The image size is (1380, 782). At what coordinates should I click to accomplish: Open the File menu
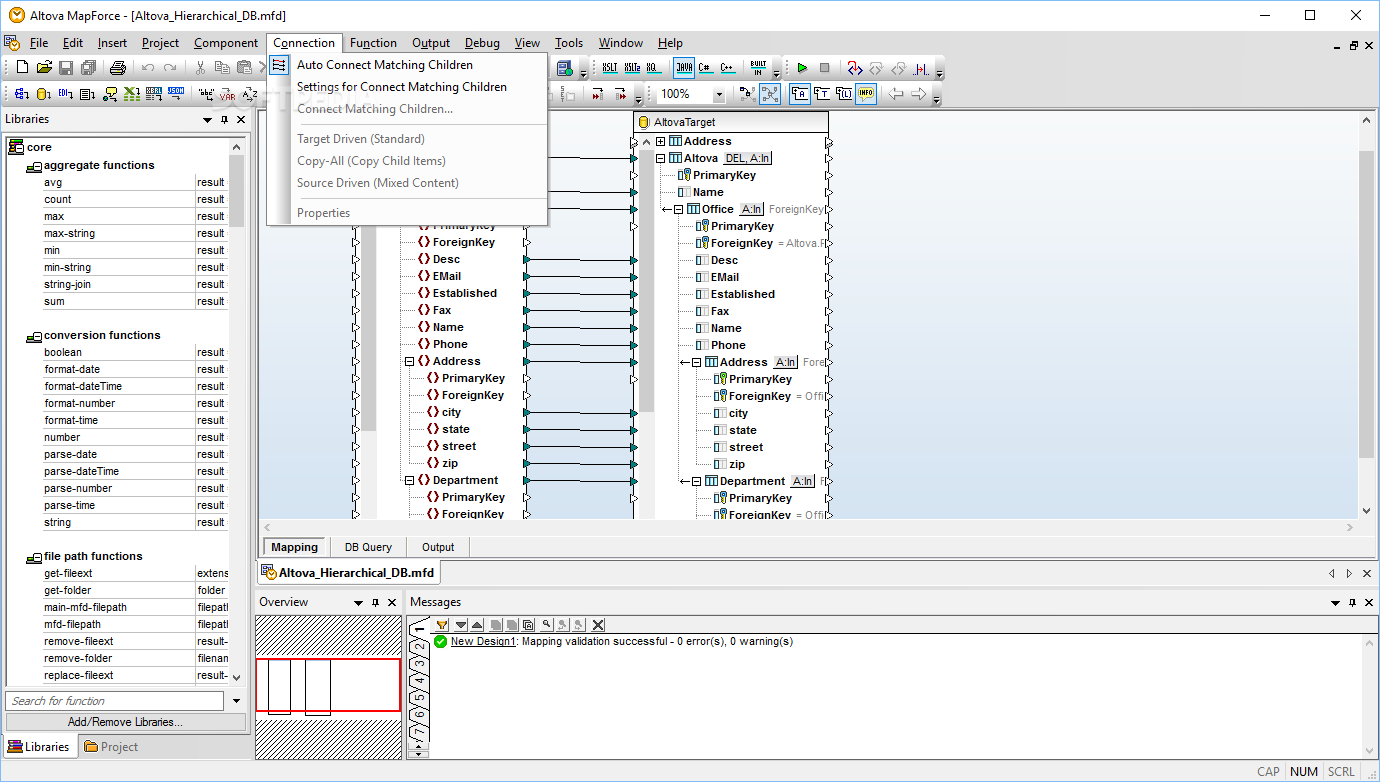pyautogui.click(x=39, y=43)
